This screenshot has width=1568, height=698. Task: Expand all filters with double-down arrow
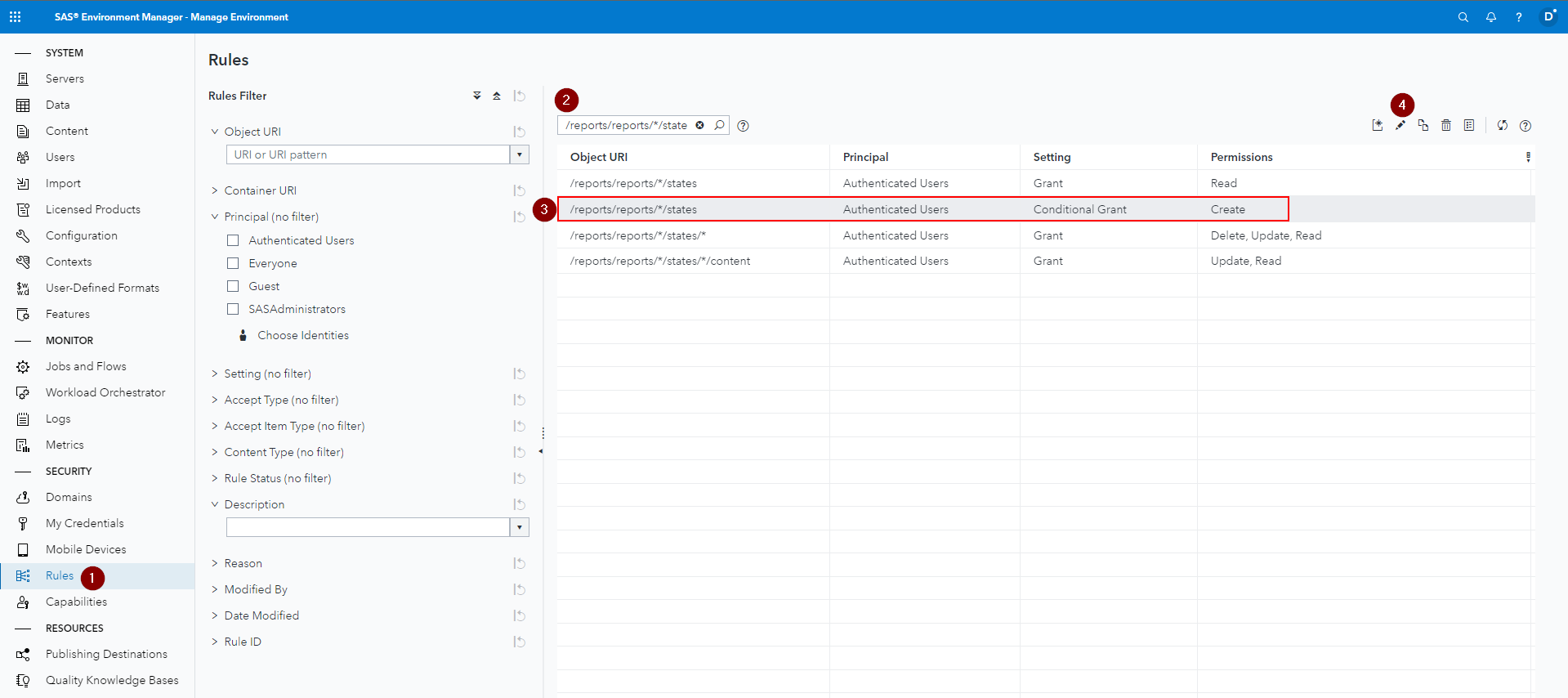[477, 96]
